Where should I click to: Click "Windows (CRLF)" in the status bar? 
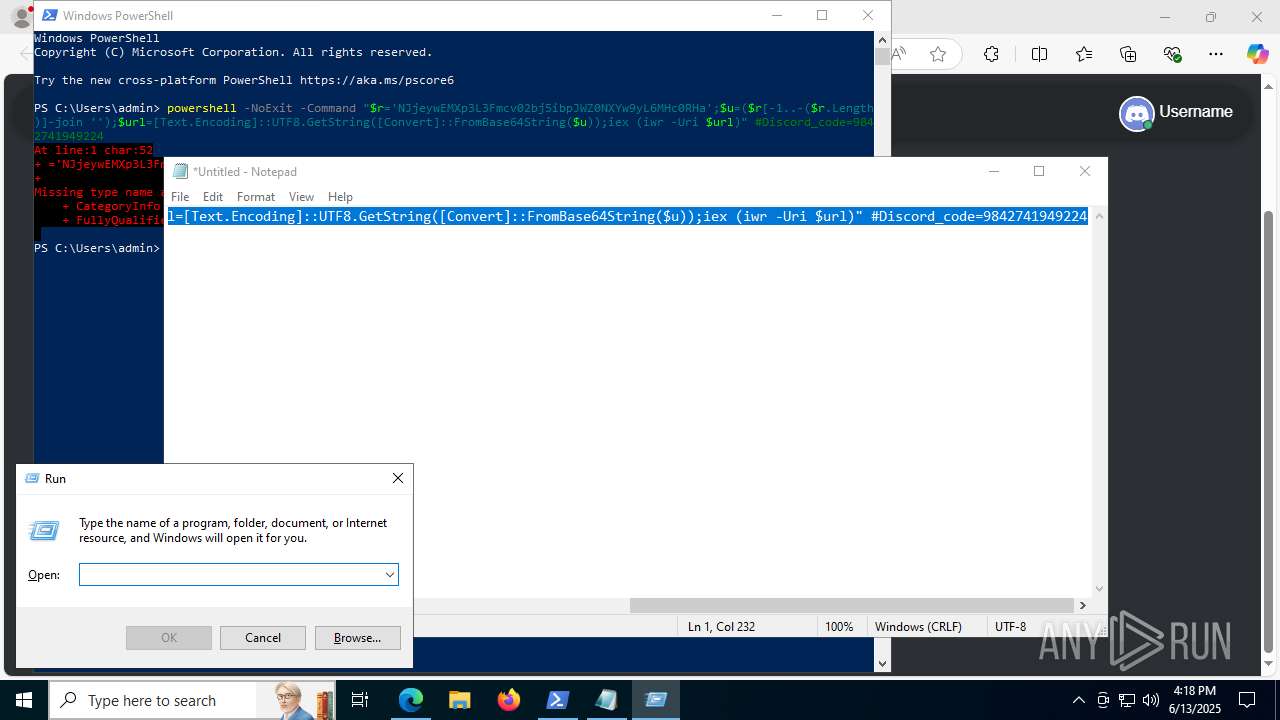(918, 627)
